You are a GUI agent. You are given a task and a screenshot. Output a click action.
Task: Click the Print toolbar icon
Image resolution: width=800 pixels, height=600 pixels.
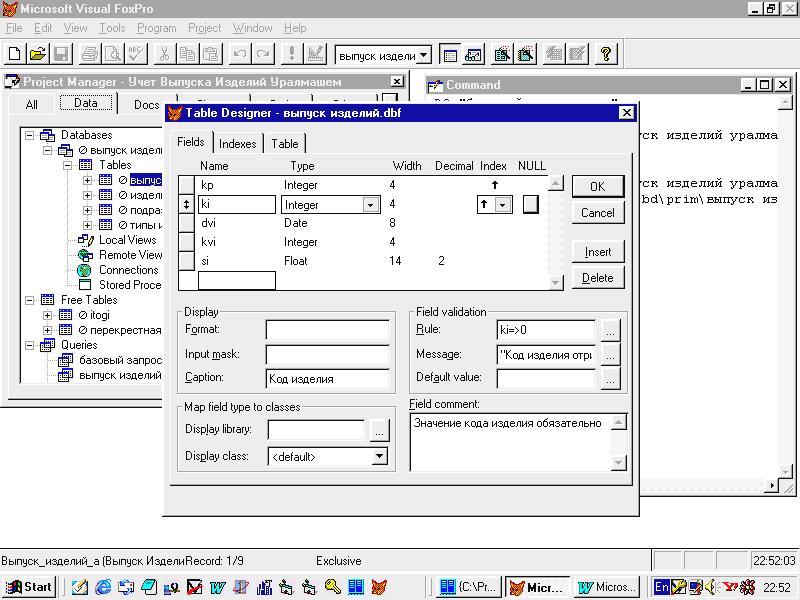click(90, 54)
